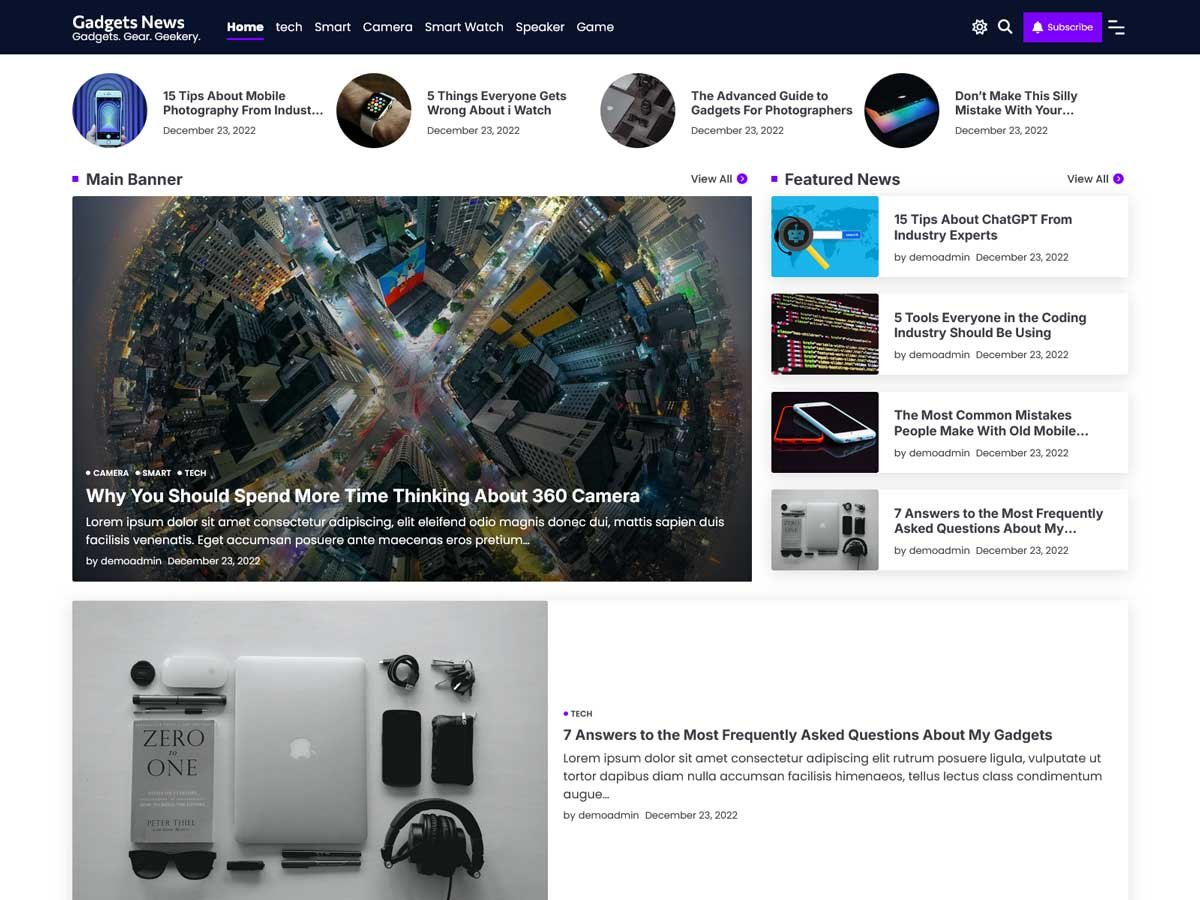Screen dimensions: 1200x900
Task: Open the smartwatch round thumbnail
Action: [374, 110]
